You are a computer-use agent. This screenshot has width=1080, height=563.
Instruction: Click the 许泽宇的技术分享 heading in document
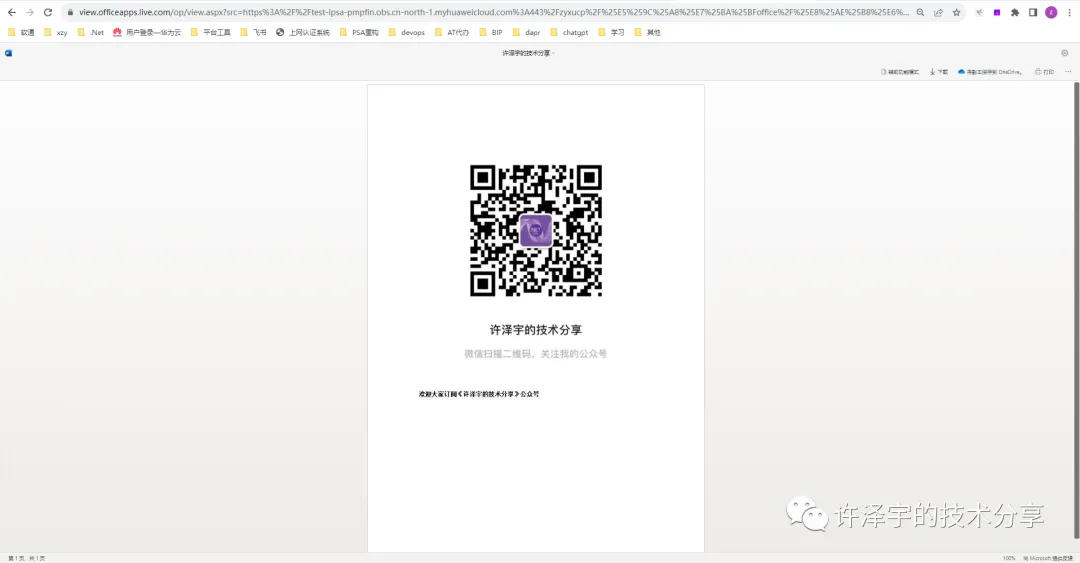pos(536,330)
